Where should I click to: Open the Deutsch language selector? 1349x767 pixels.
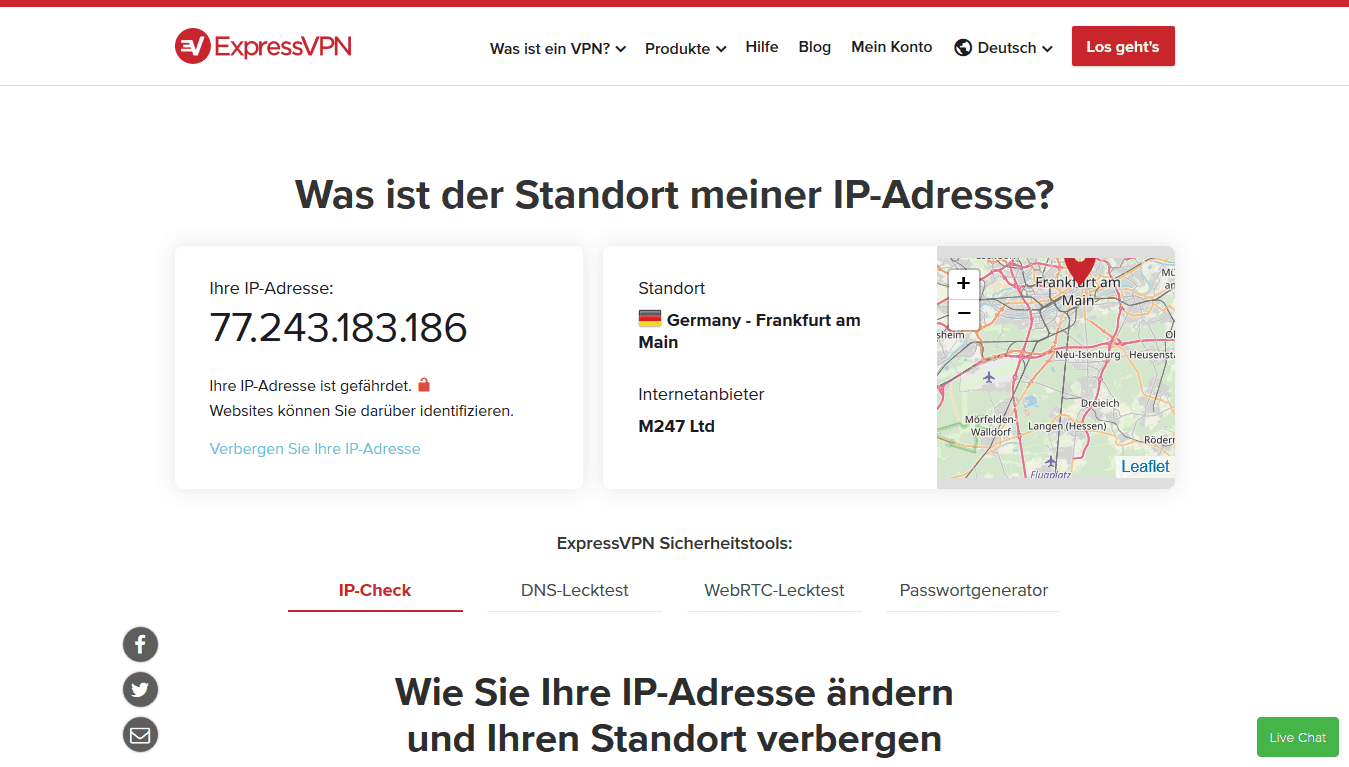coord(1003,48)
